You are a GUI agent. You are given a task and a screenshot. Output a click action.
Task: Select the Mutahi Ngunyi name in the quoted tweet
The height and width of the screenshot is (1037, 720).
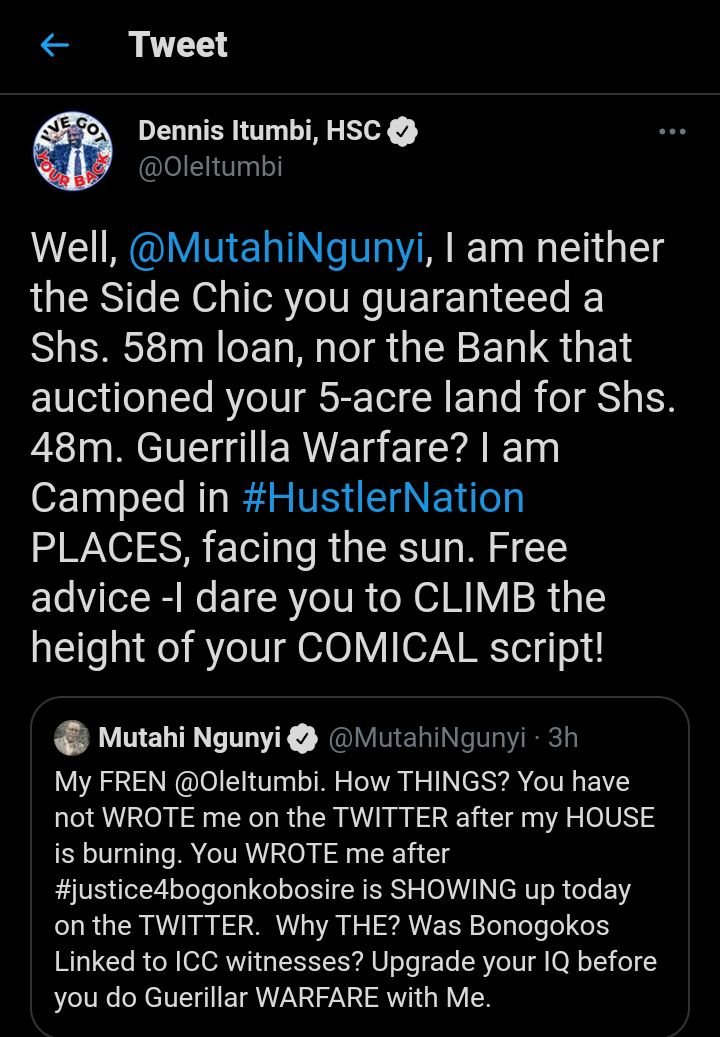pos(189,739)
